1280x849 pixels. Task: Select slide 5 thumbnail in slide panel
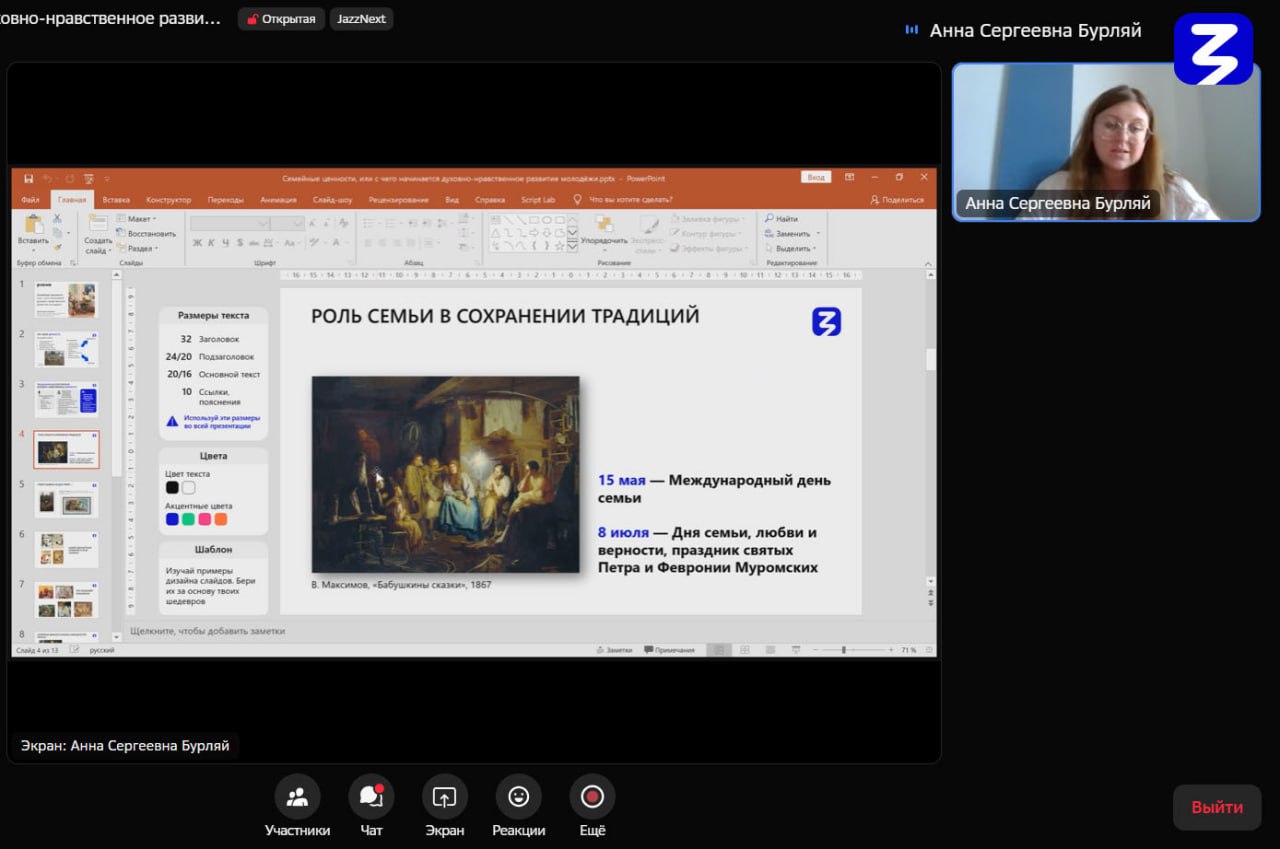coord(67,499)
